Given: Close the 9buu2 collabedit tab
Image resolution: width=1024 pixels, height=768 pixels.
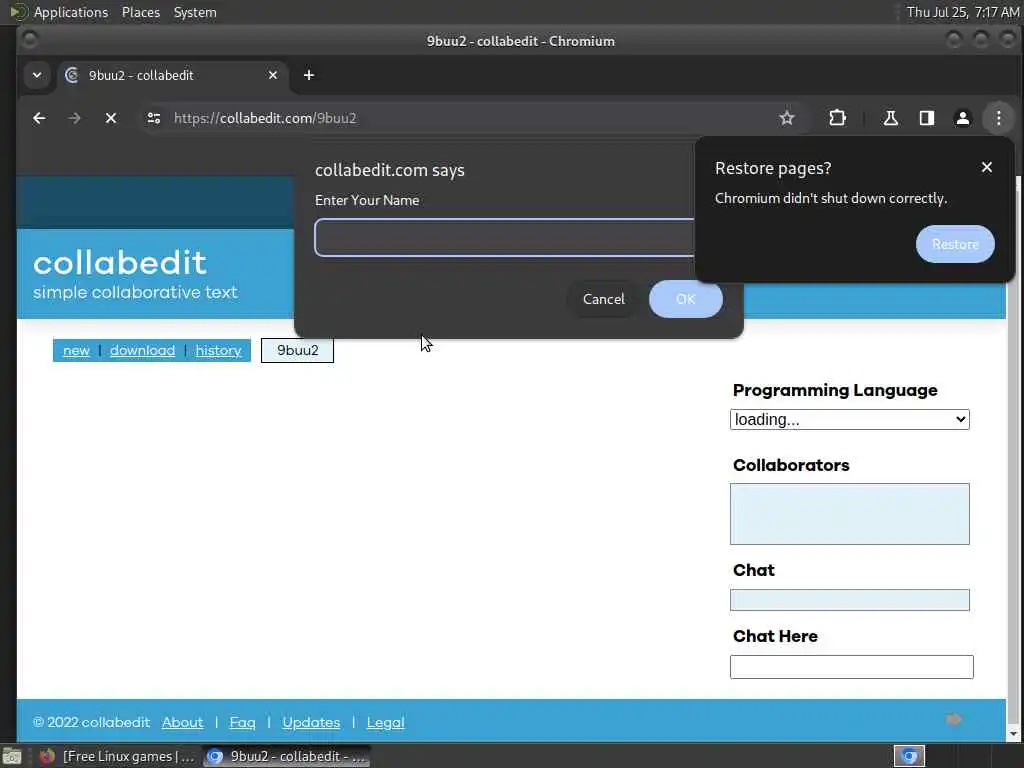Looking at the screenshot, I should pyautogui.click(x=273, y=75).
